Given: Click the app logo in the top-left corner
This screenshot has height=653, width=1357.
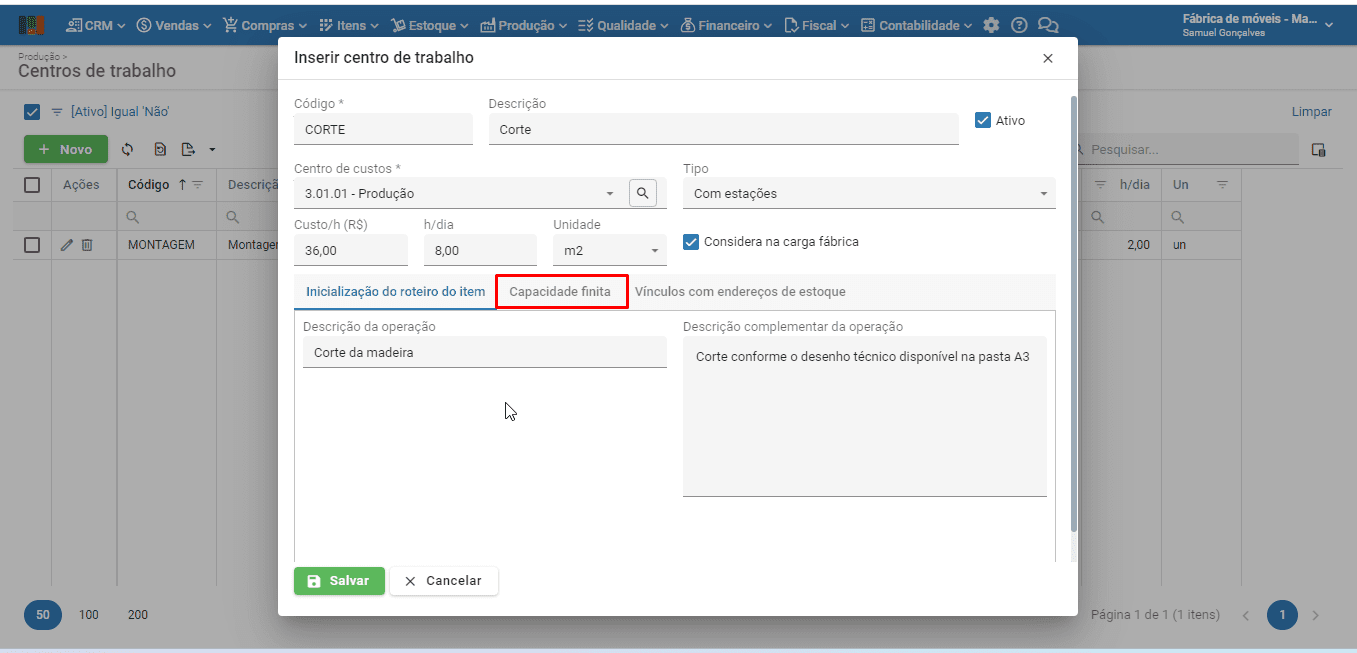Looking at the screenshot, I should 32,25.
